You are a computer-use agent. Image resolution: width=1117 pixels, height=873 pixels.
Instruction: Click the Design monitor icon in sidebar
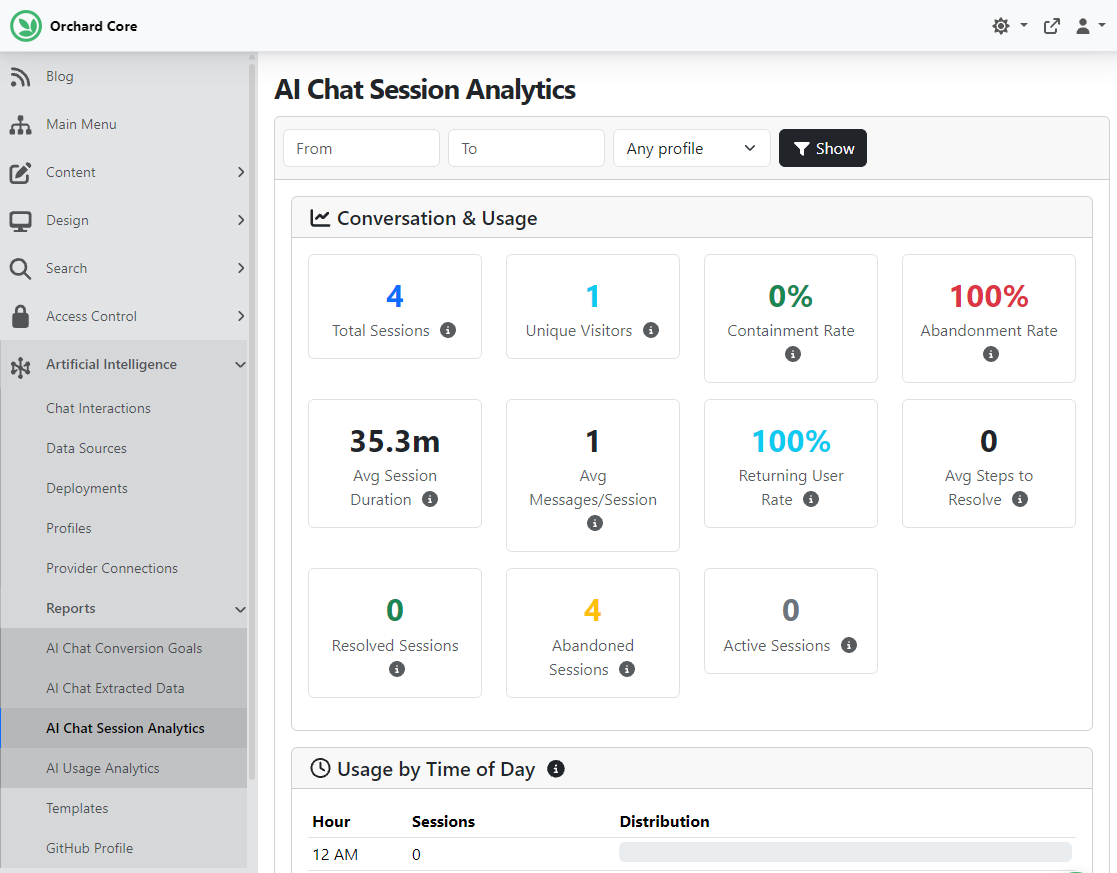click(21, 221)
